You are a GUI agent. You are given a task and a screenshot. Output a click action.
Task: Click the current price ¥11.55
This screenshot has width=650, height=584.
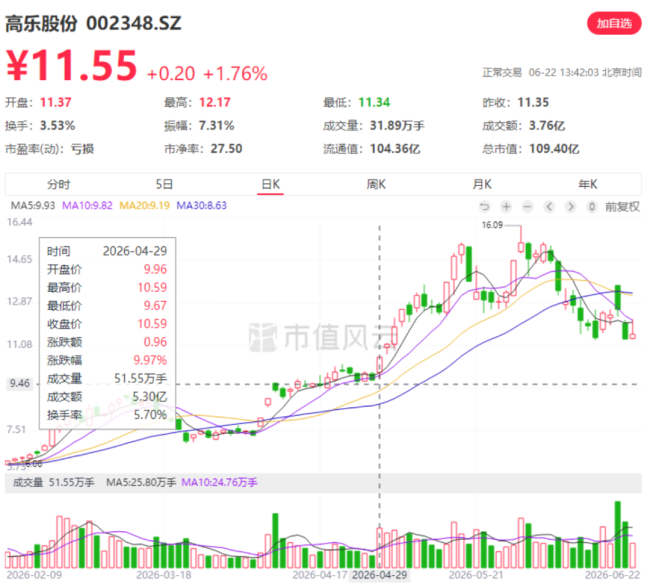click(71, 65)
